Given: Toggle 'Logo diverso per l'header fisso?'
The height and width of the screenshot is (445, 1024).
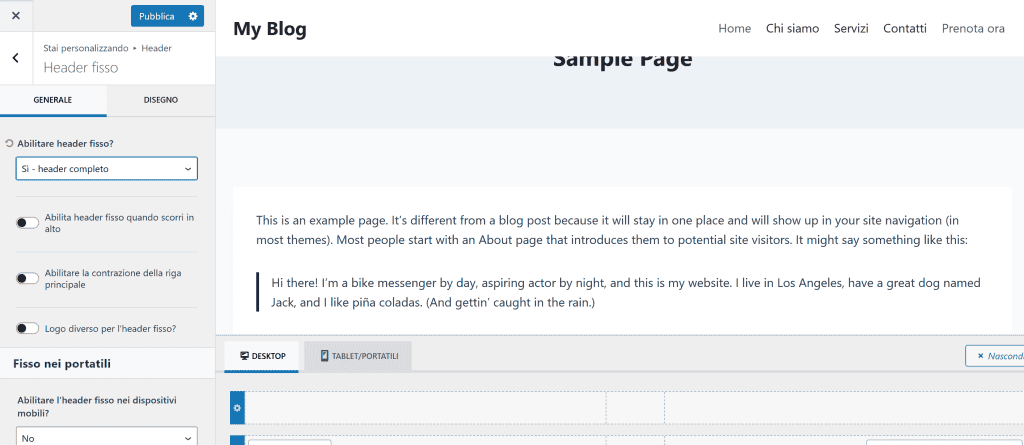Looking at the screenshot, I should tap(27, 329).
